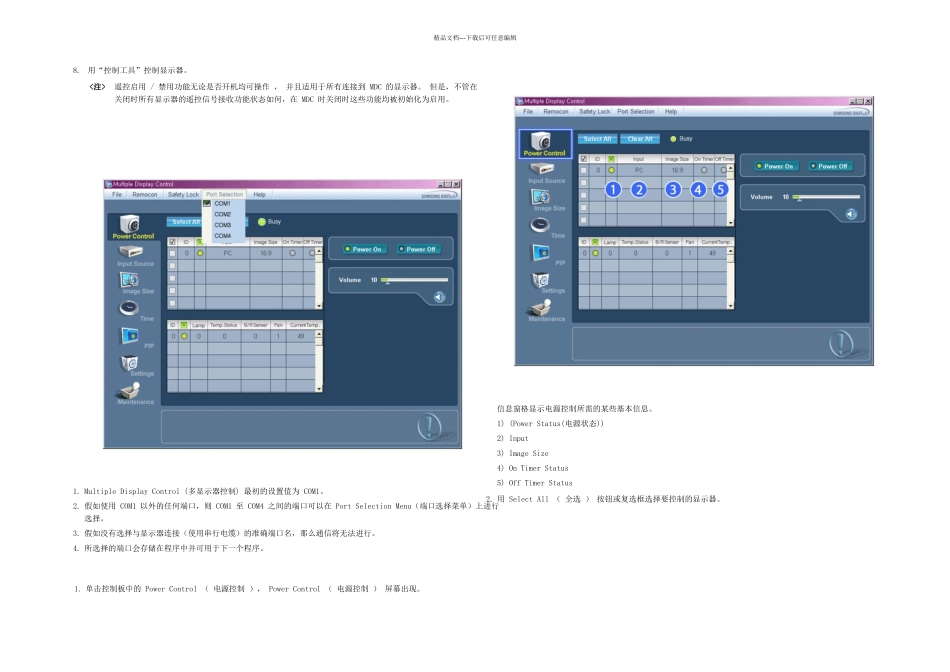Screen dimensions: 950x672
Task: Click Lamp table down arrow, Clear All window
Action: [x=731, y=306]
